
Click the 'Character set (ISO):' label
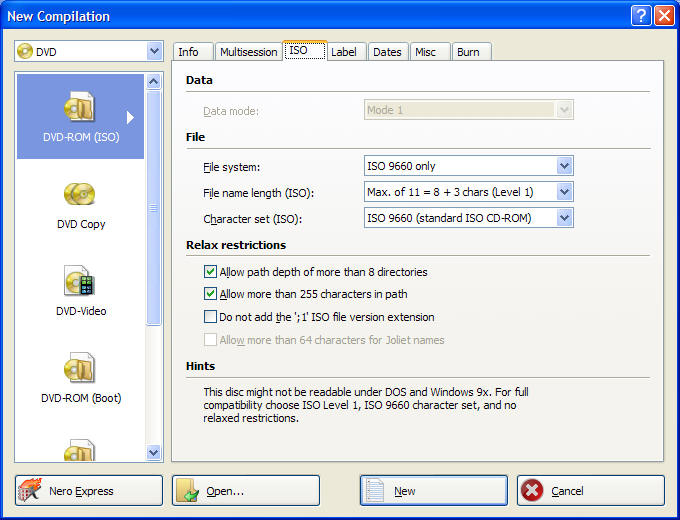tap(252, 219)
